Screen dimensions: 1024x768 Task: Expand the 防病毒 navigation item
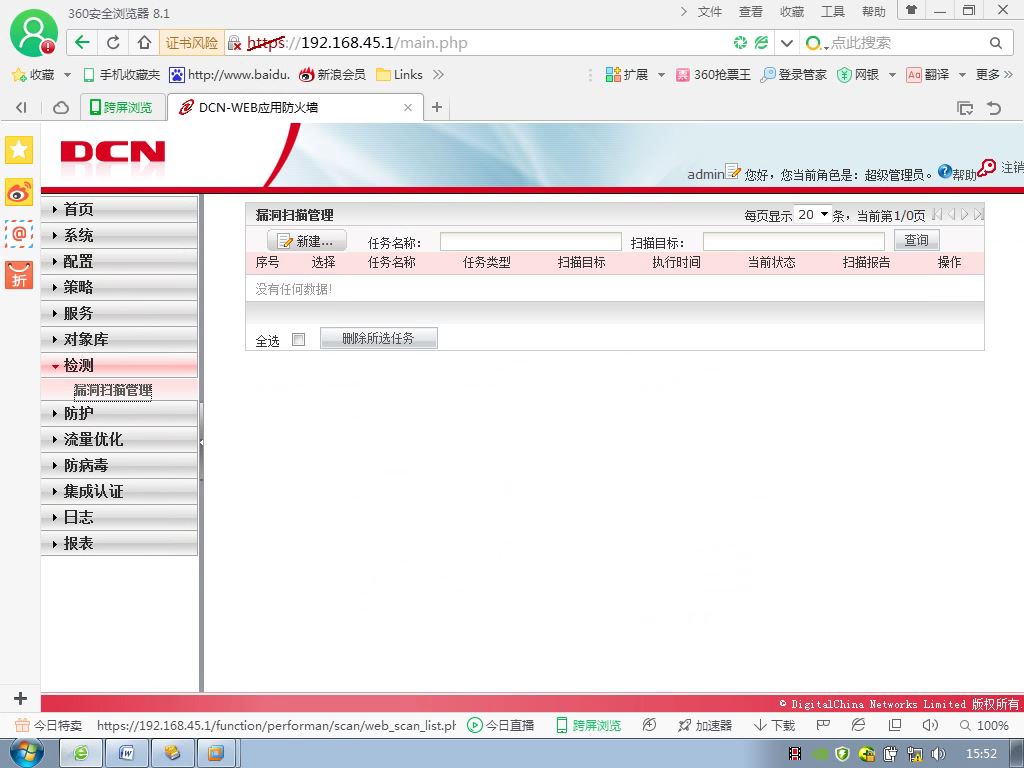tap(120, 465)
